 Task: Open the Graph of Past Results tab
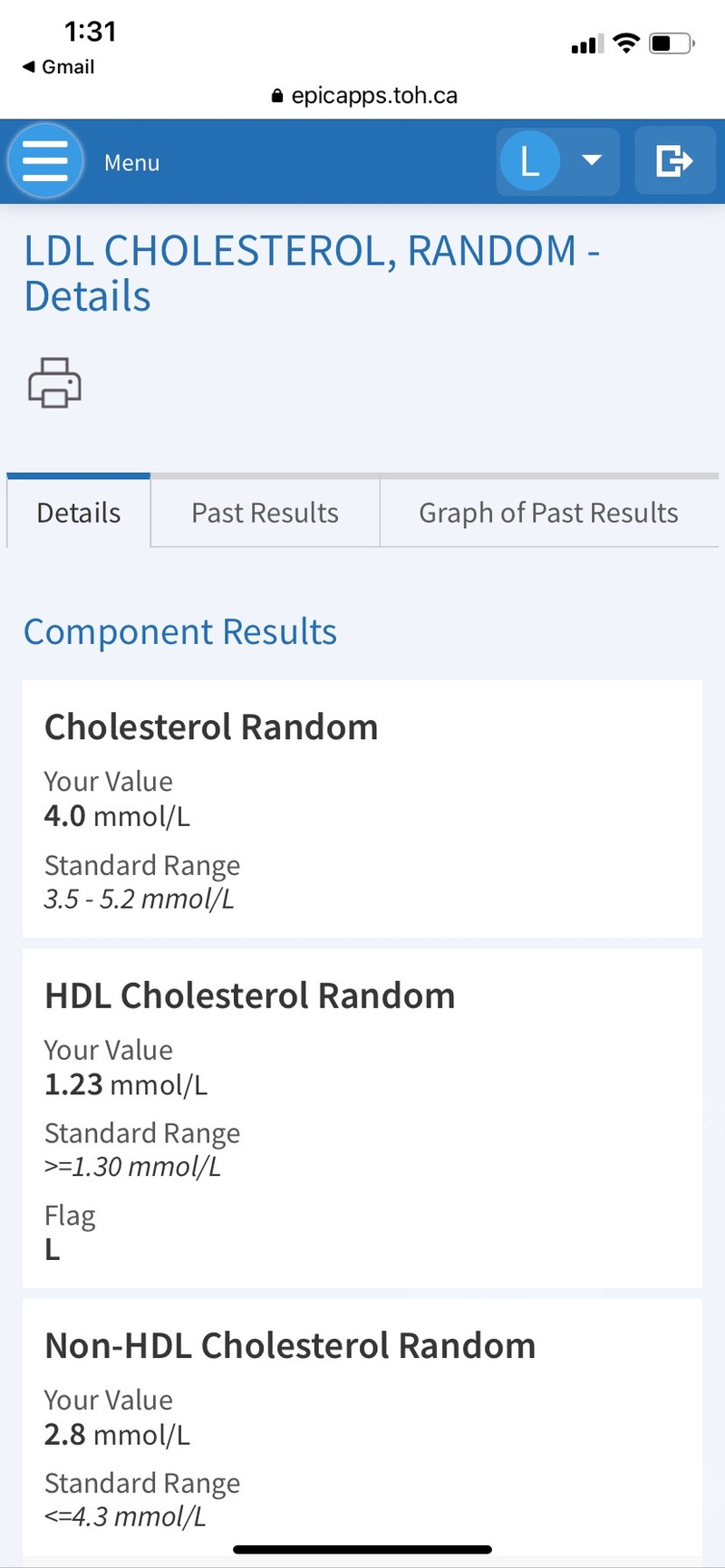coord(548,513)
